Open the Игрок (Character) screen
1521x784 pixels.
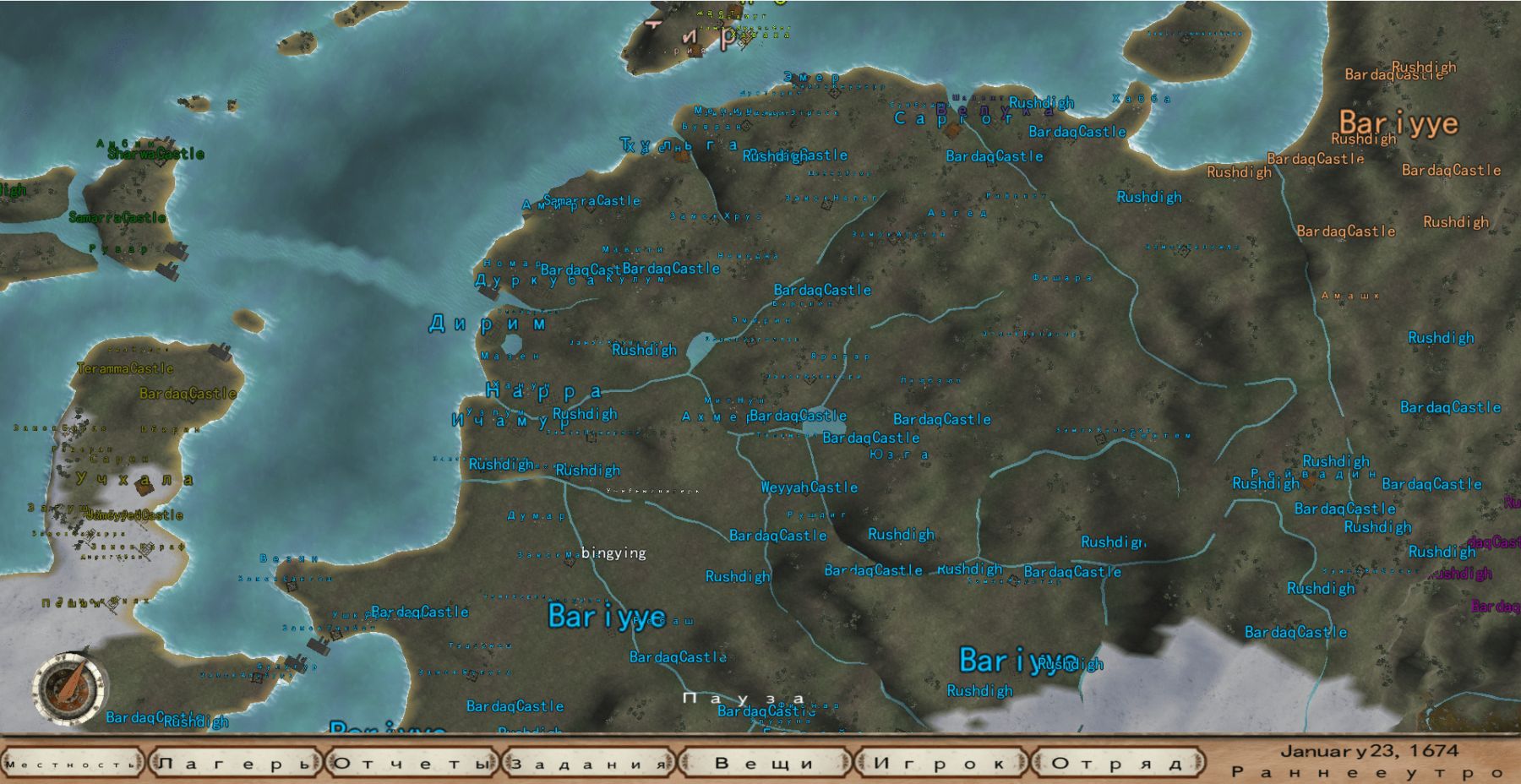pos(940,764)
